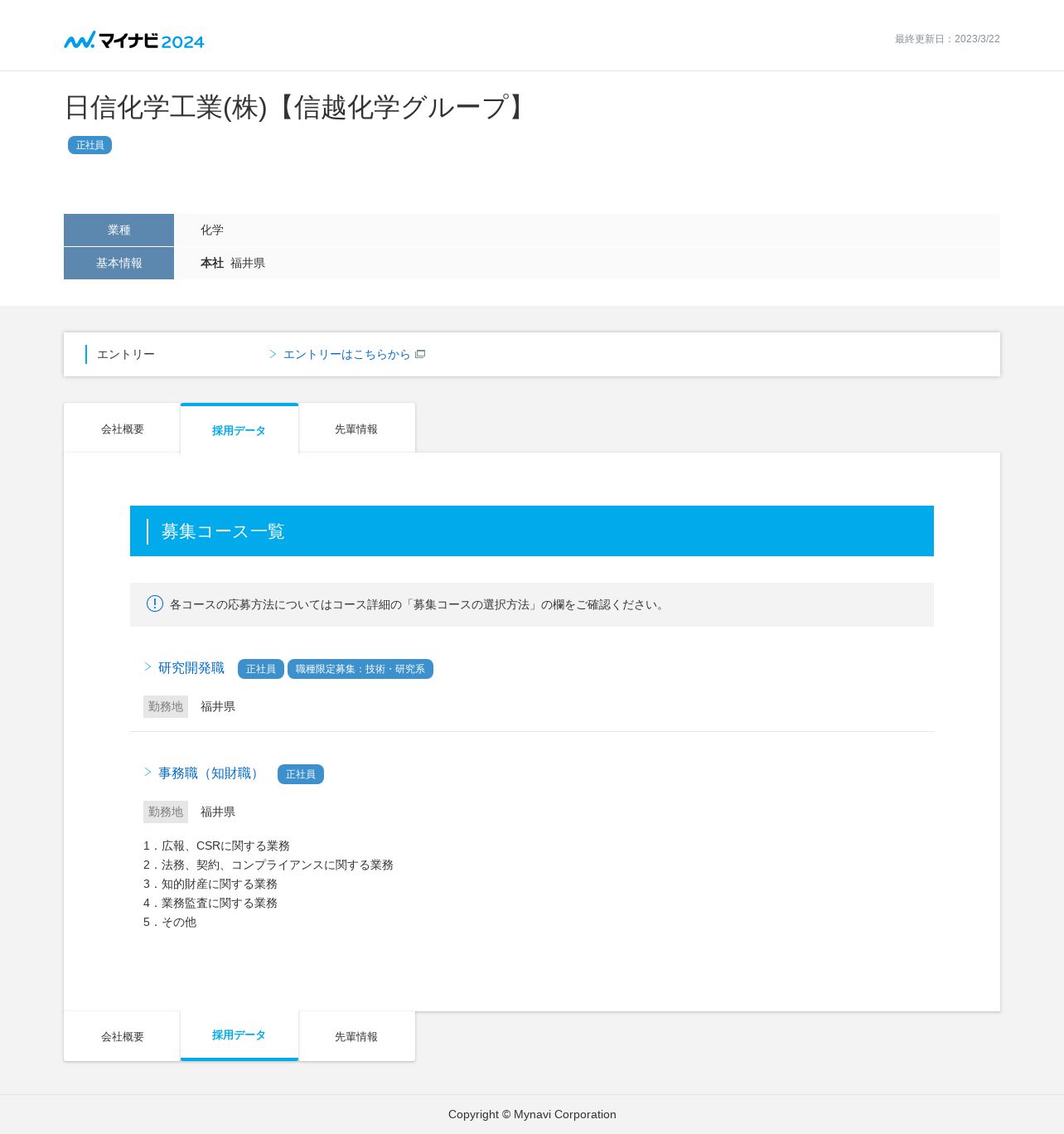
Task: Open the top 先輩情報 tab
Action: (356, 429)
